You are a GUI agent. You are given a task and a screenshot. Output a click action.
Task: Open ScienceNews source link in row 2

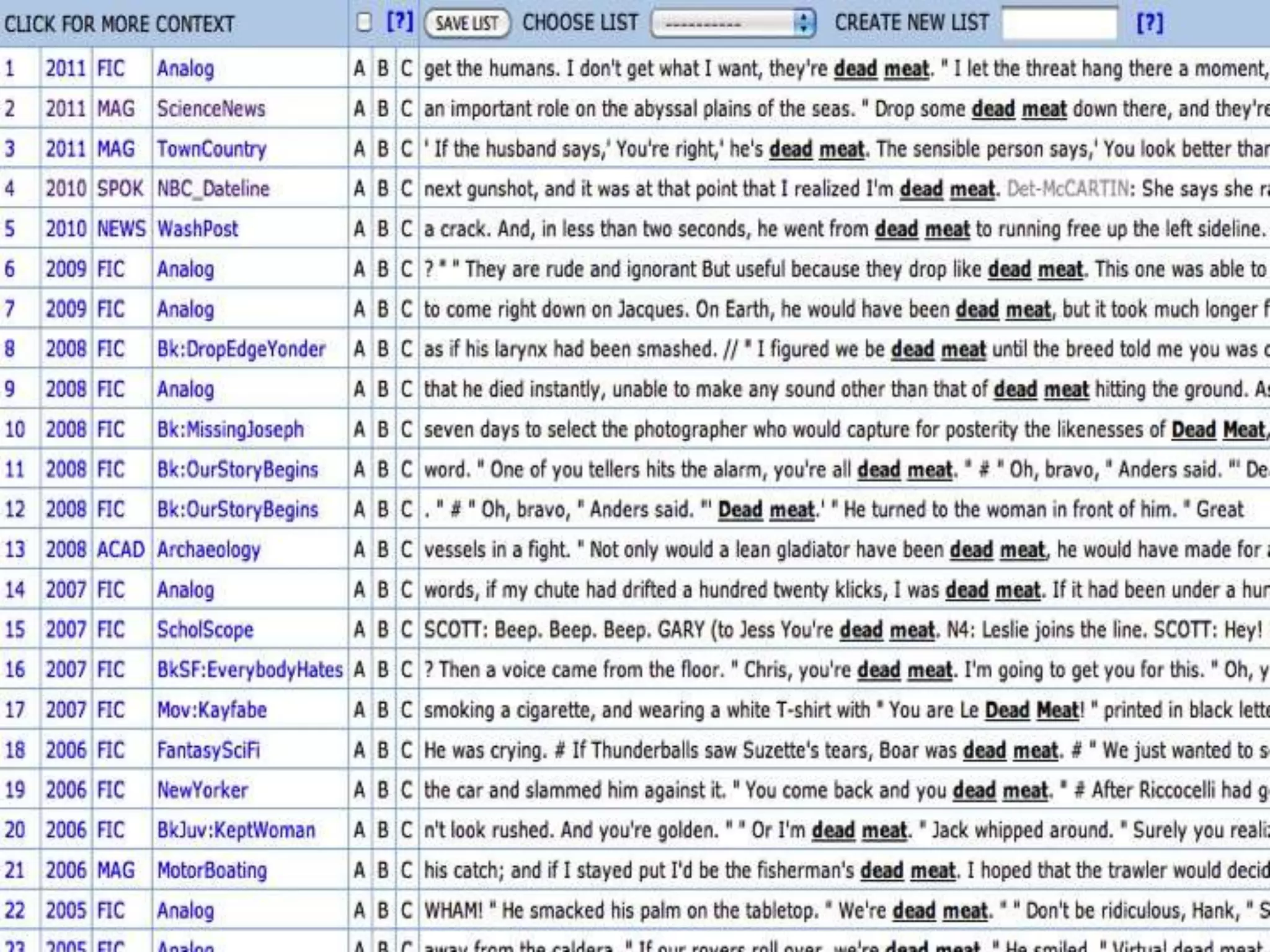211,108
